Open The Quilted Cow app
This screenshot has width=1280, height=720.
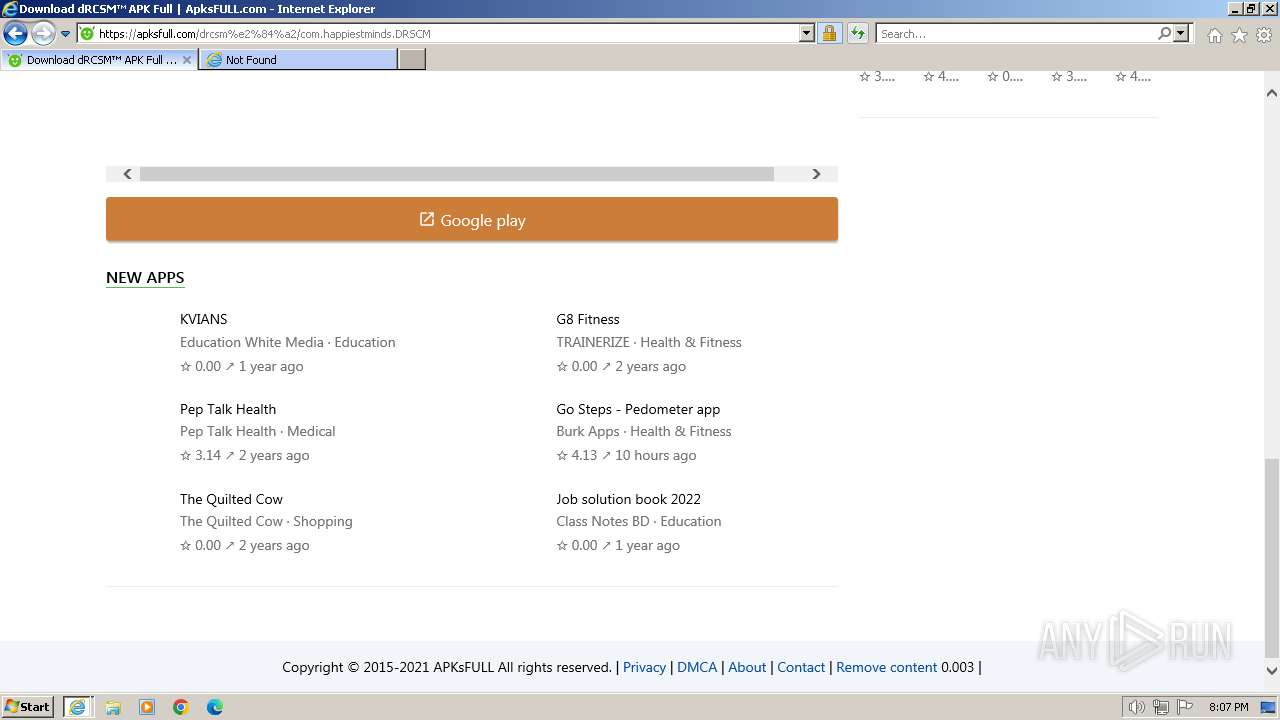coord(231,499)
